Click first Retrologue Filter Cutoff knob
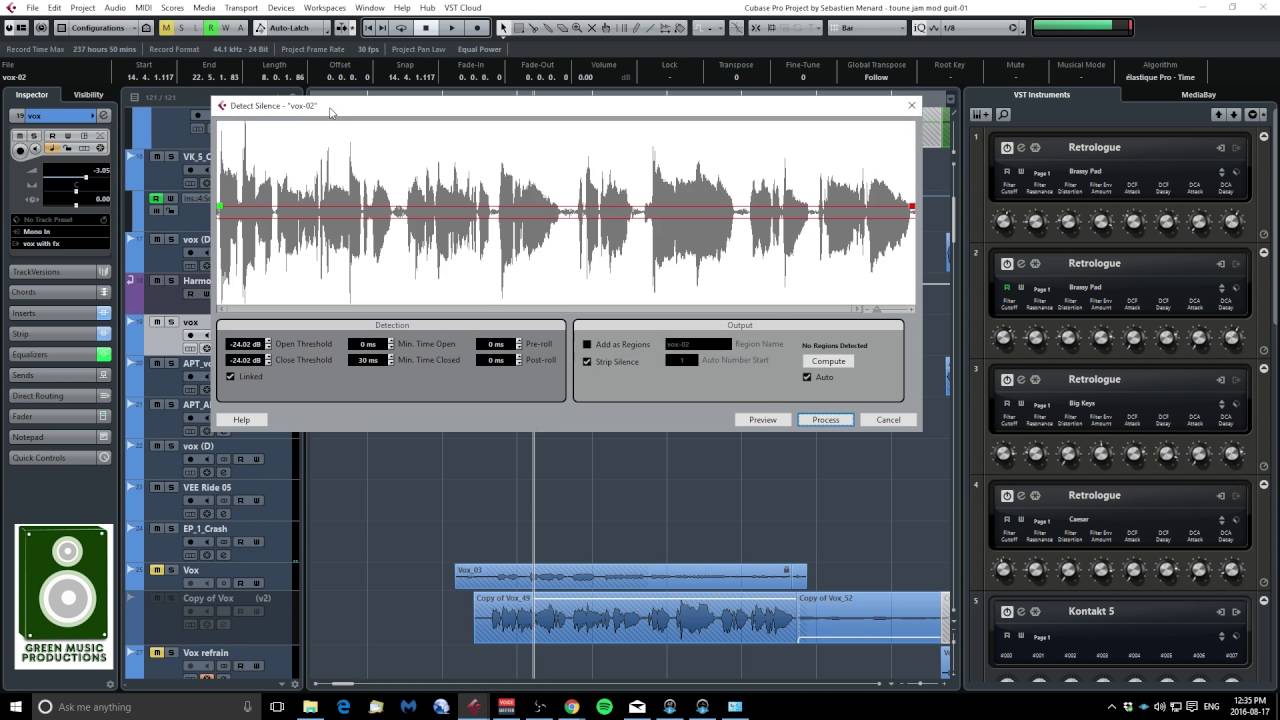1280x720 pixels. [x=1005, y=220]
